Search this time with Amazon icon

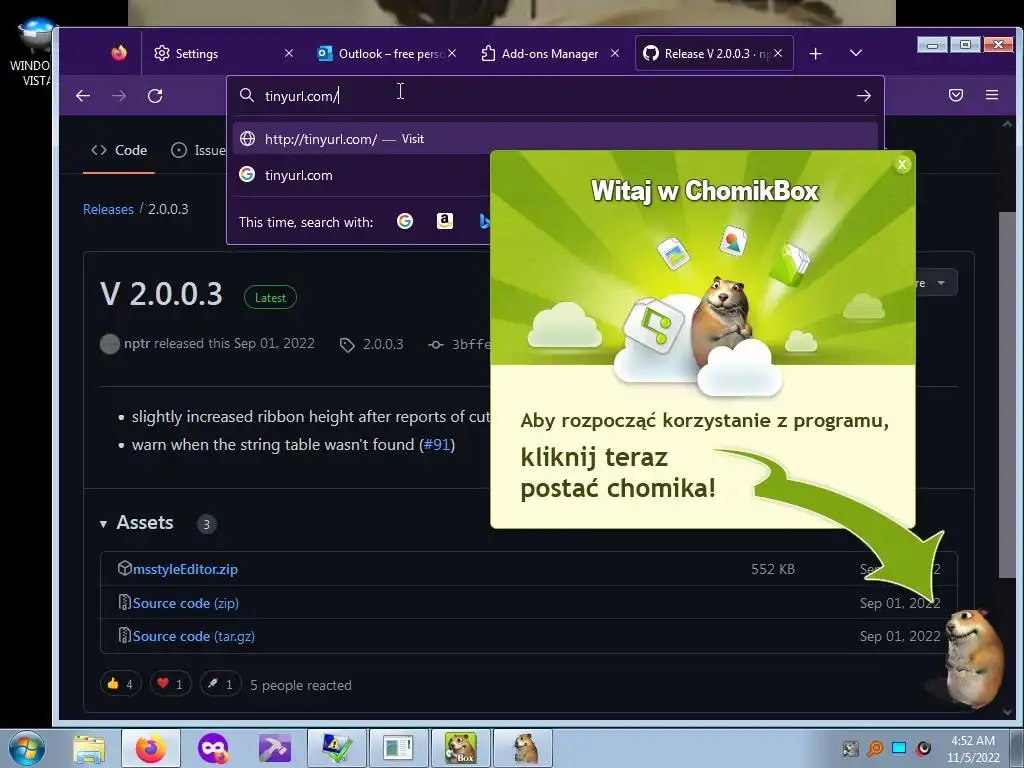pyautogui.click(x=445, y=221)
